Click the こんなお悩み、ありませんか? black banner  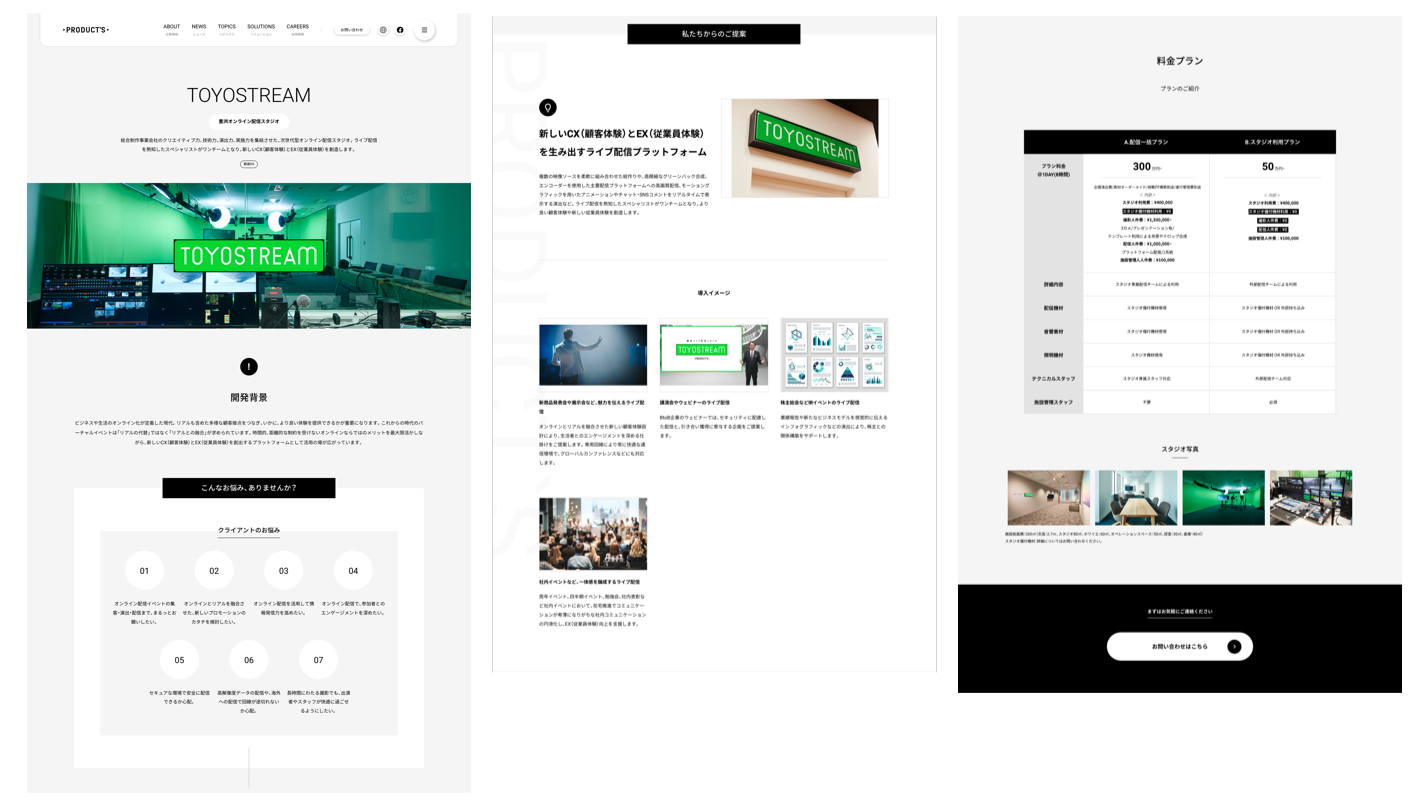(x=249, y=488)
